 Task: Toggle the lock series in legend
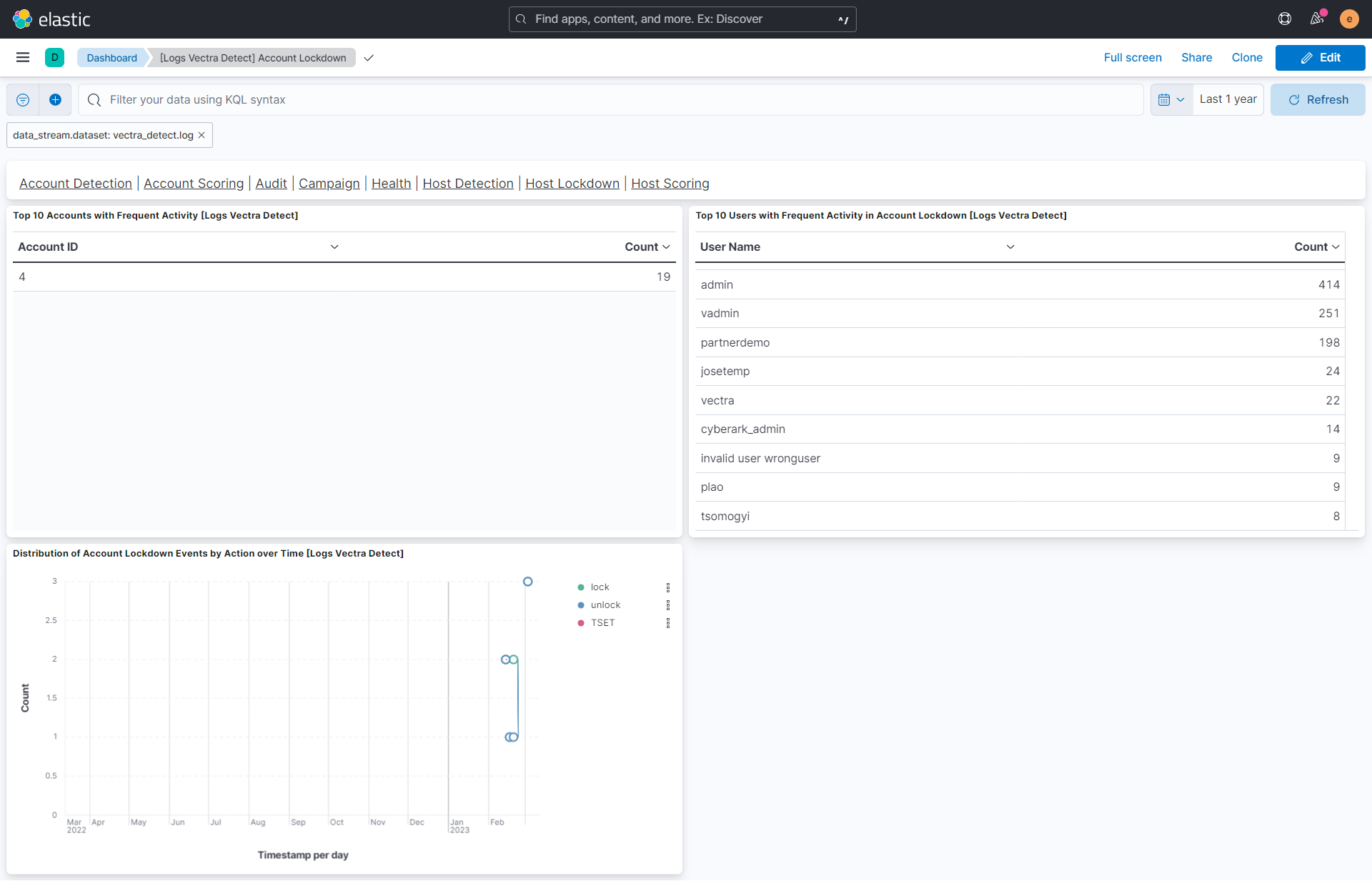coord(600,587)
